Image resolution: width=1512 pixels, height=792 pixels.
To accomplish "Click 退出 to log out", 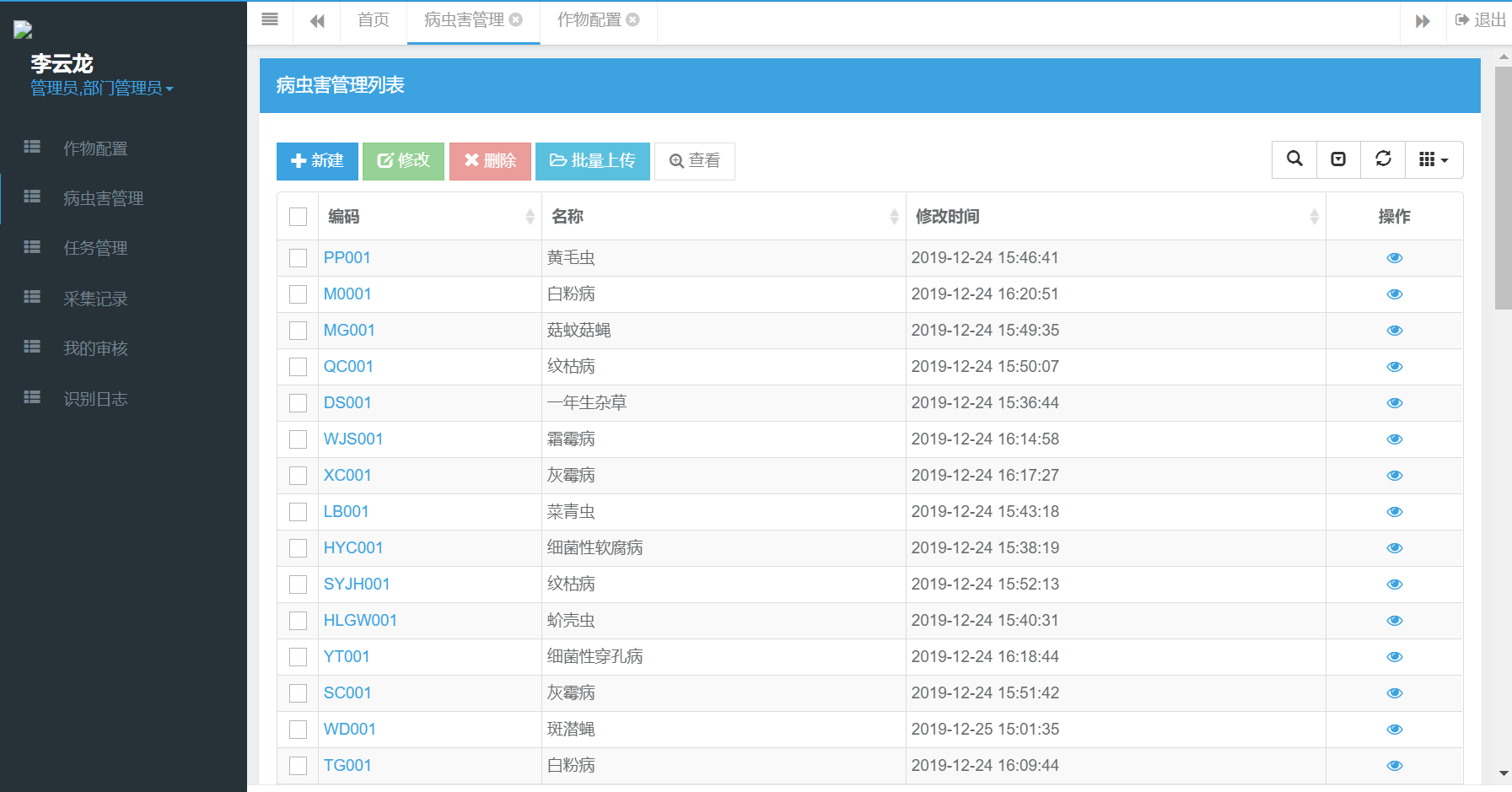I will 1481,20.
